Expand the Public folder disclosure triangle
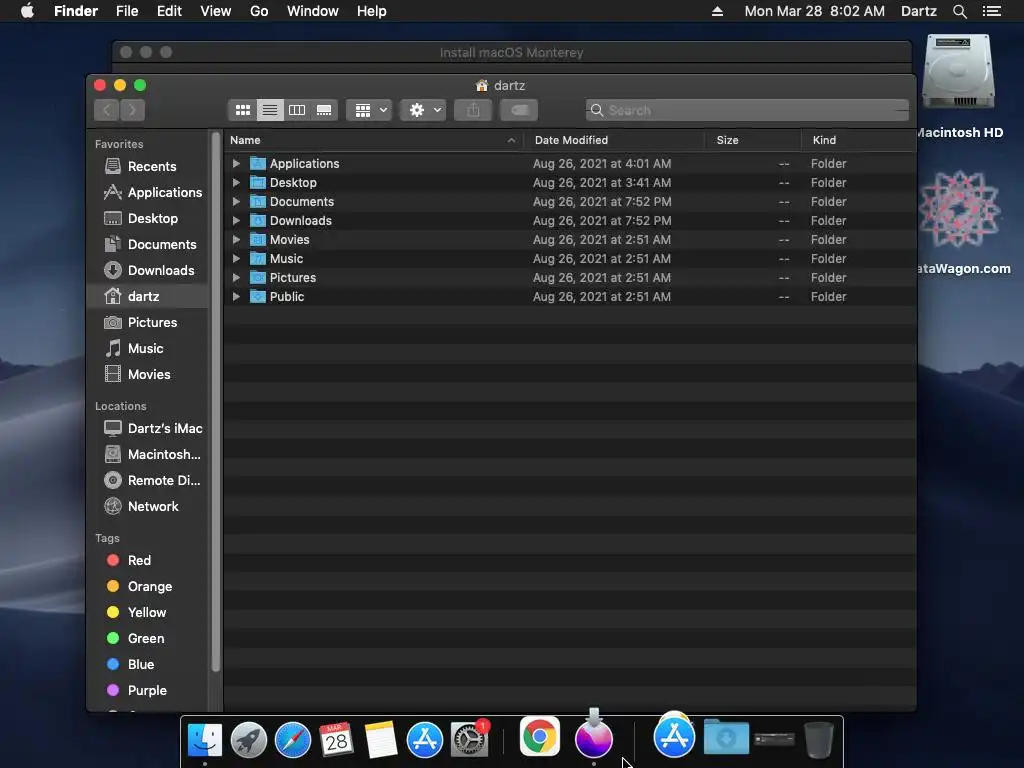This screenshot has height=768, width=1024. click(236, 296)
